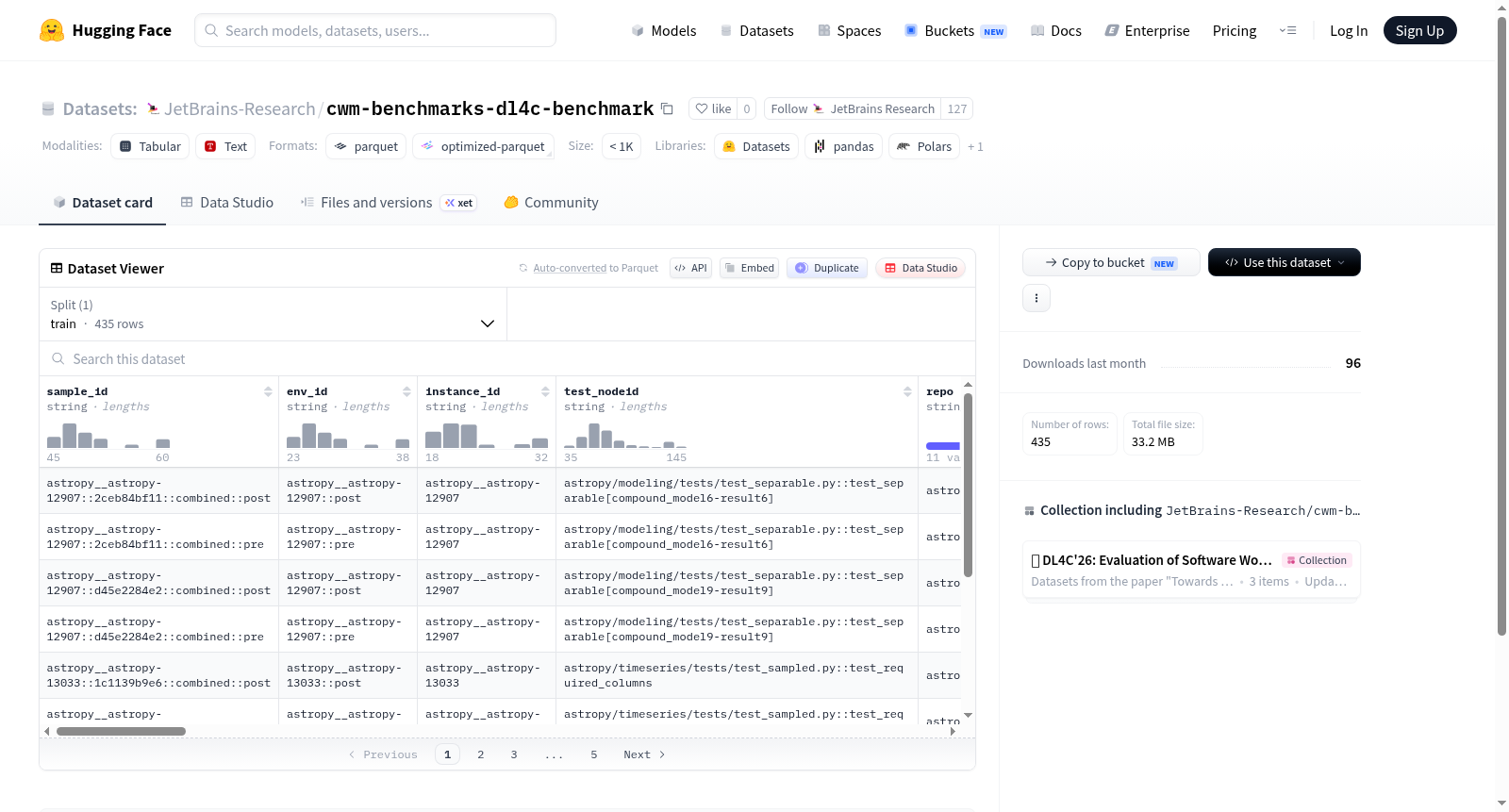The width and height of the screenshot is (1509, 812).
Task: Focus the search models, datasets, users field
Action: tap(375, 30)
